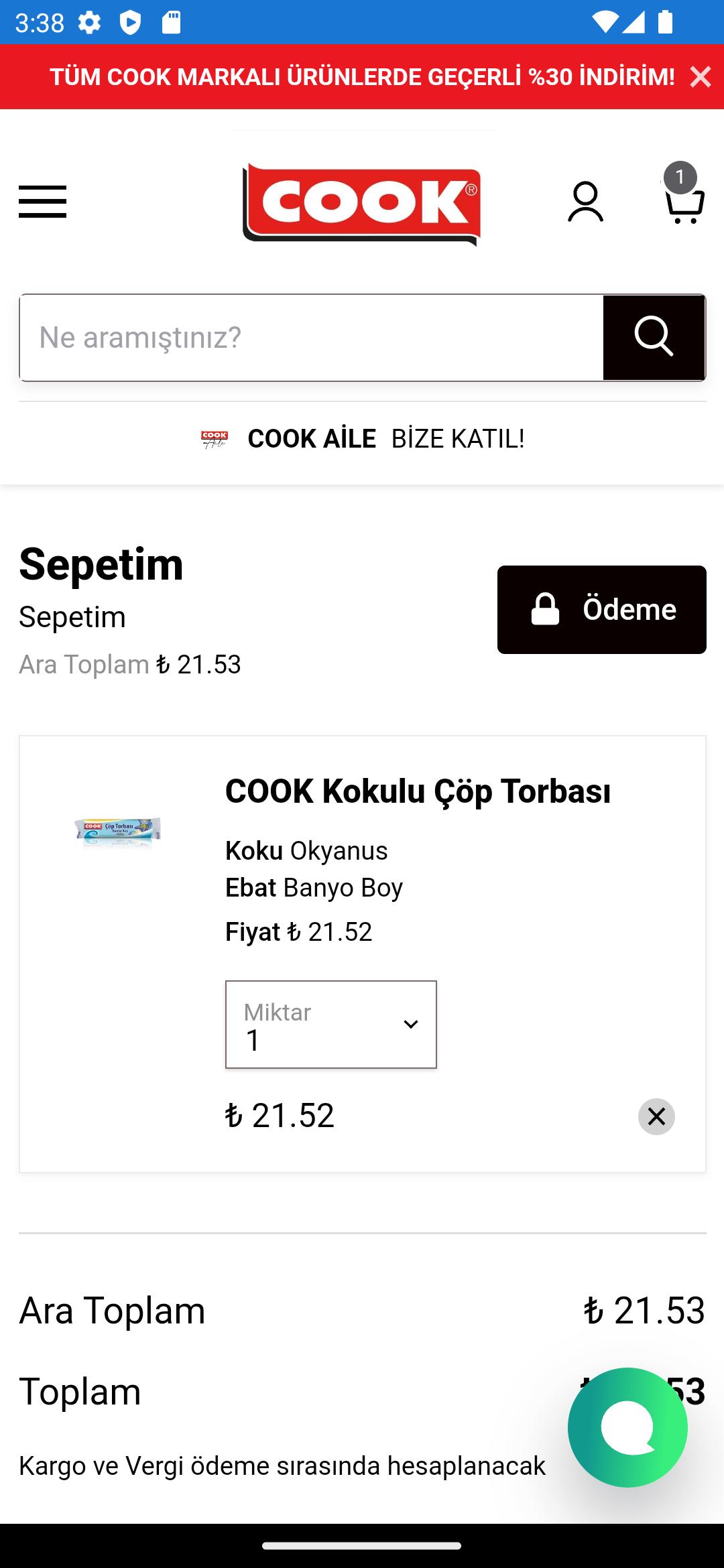Click the Miktar dropdown chevron arrow
This screenshot has height=1568, width=724.
point(411,1025)
